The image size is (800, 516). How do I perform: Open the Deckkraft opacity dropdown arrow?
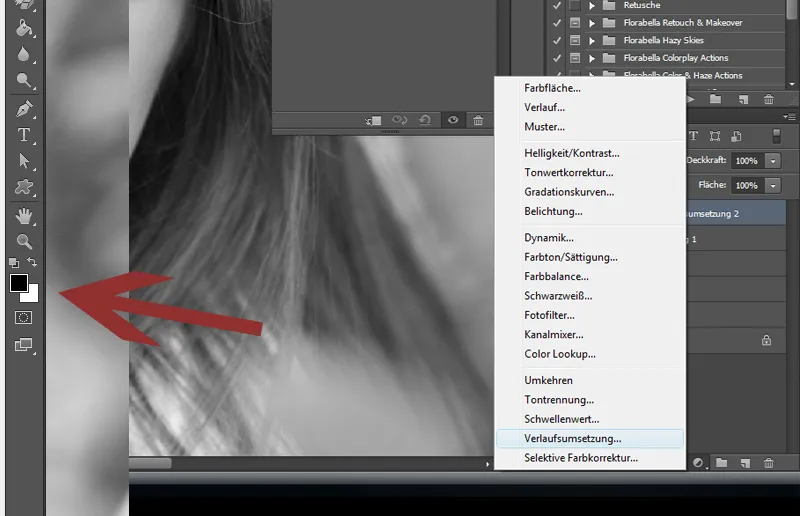coord(773,161)
